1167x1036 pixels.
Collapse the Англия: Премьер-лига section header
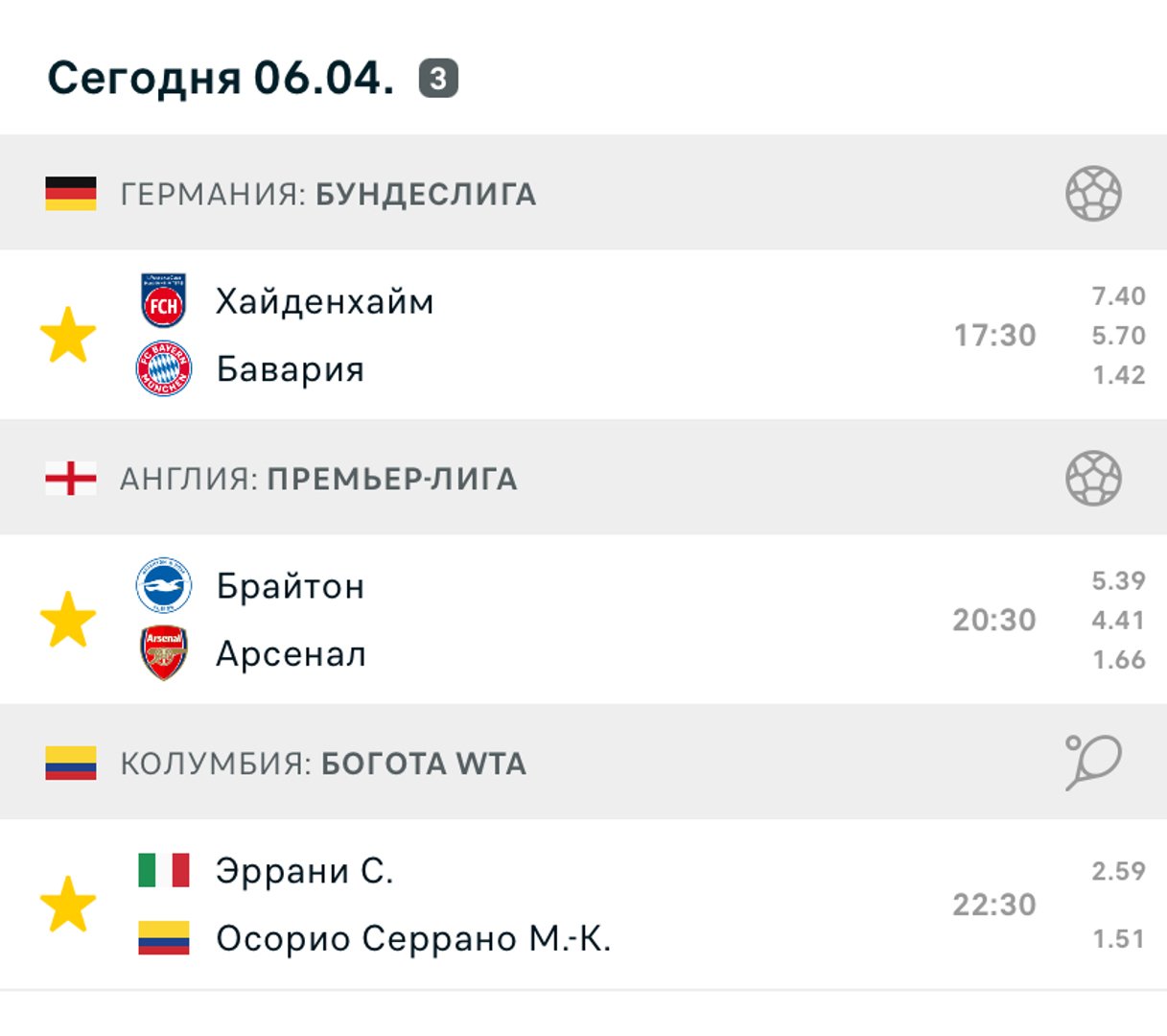[583, 478]
